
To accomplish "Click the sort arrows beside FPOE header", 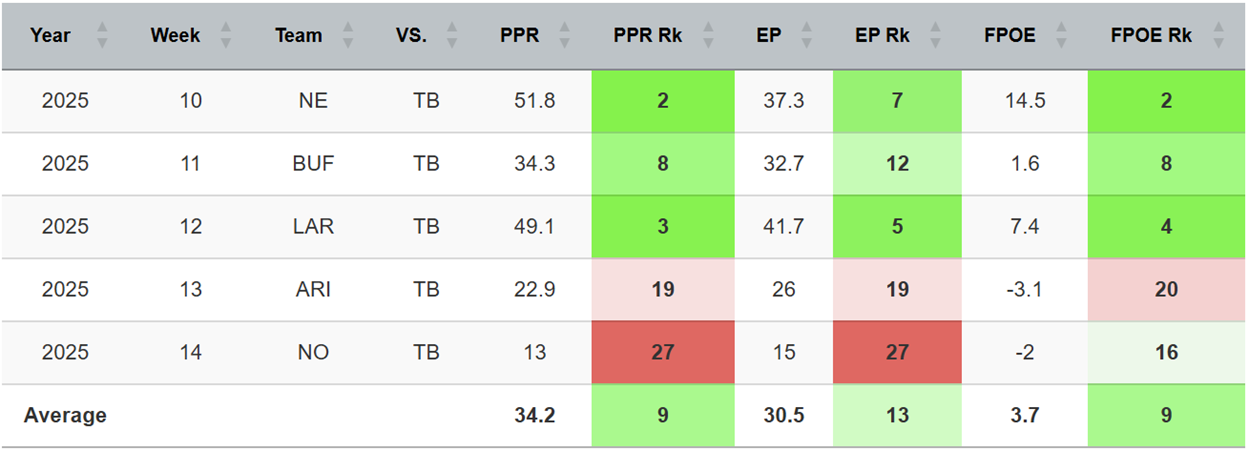I will tap(1060, 36).
